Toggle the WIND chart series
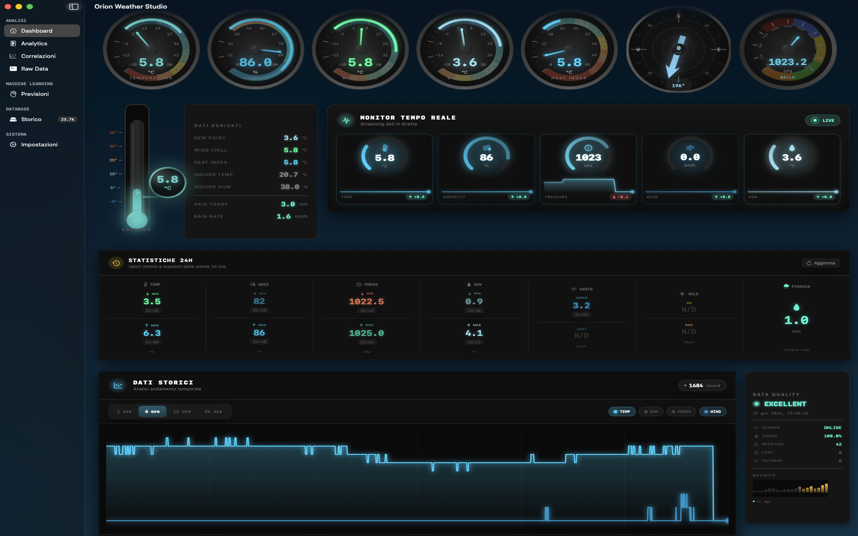858x536 pixels. [x=712, y=411]
